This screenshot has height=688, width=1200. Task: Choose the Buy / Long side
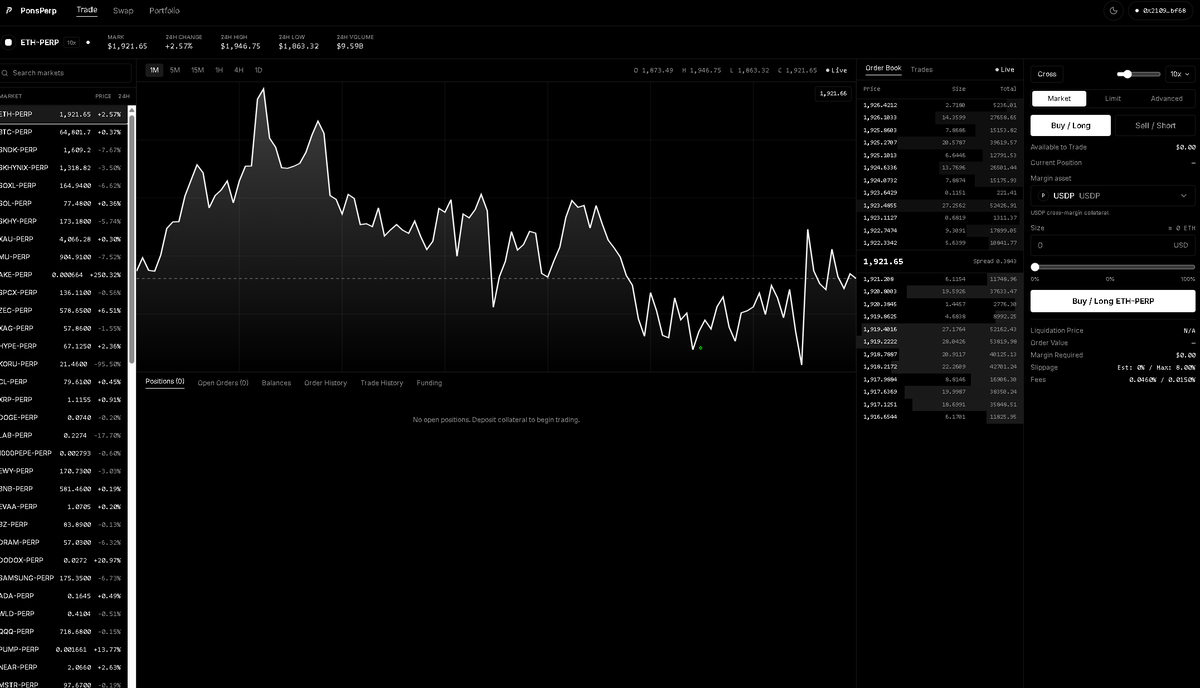click(1071, 126)
